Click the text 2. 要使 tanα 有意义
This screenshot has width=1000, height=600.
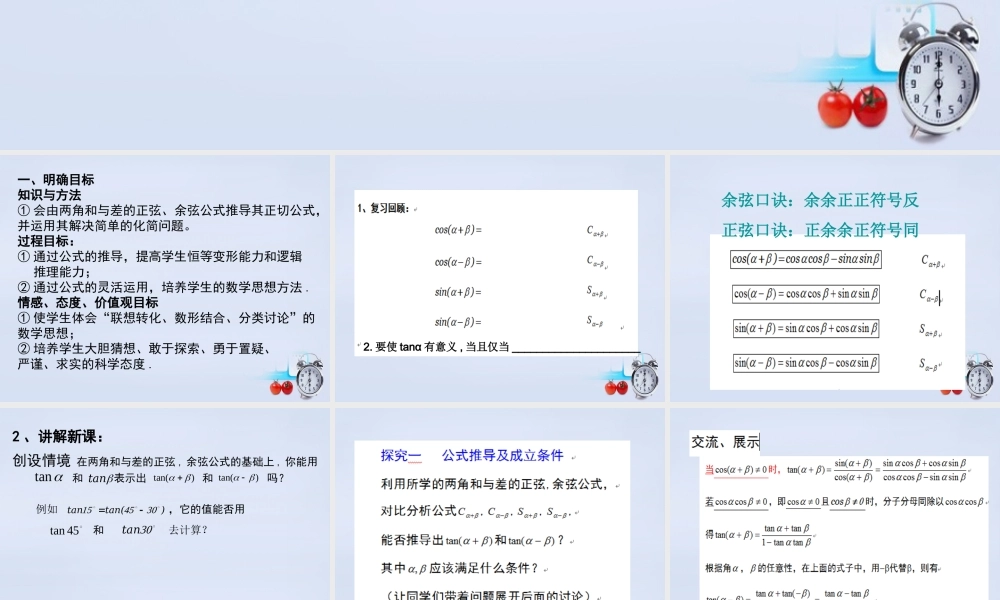(411, 347)
